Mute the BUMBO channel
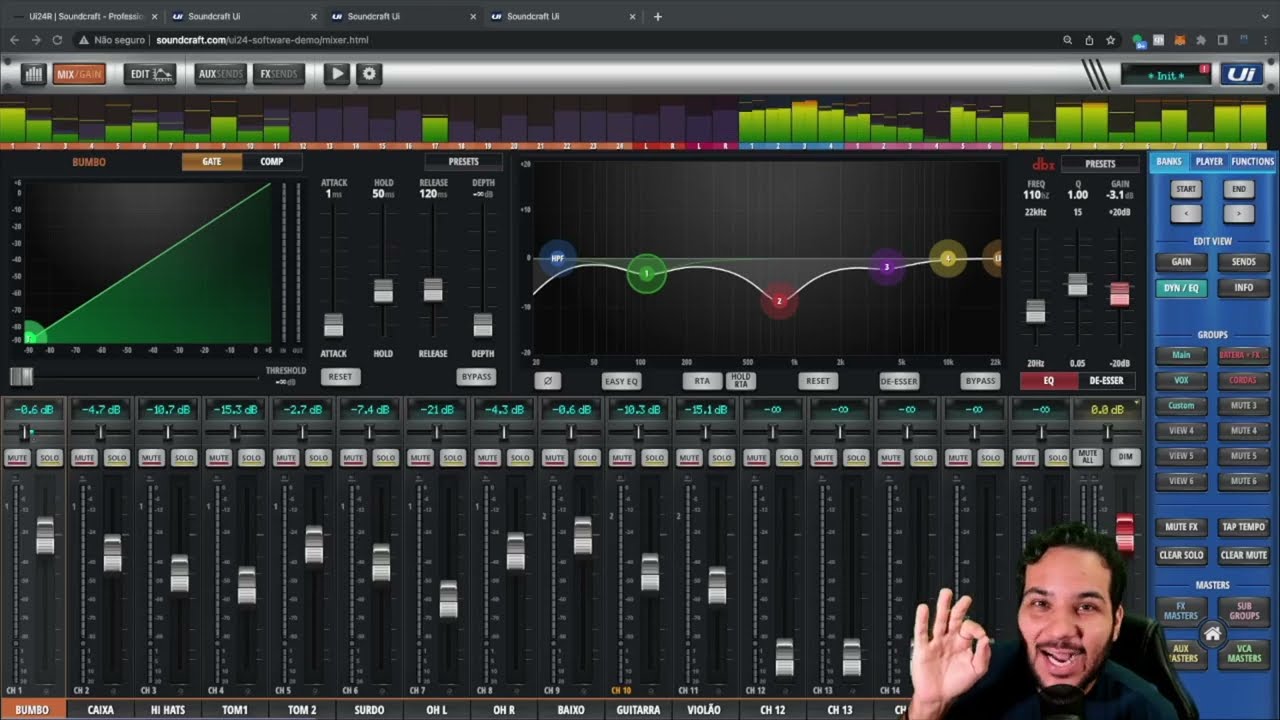Viewport: 1280px width, 720px height. pyautogui.click(x=17, y=458)
